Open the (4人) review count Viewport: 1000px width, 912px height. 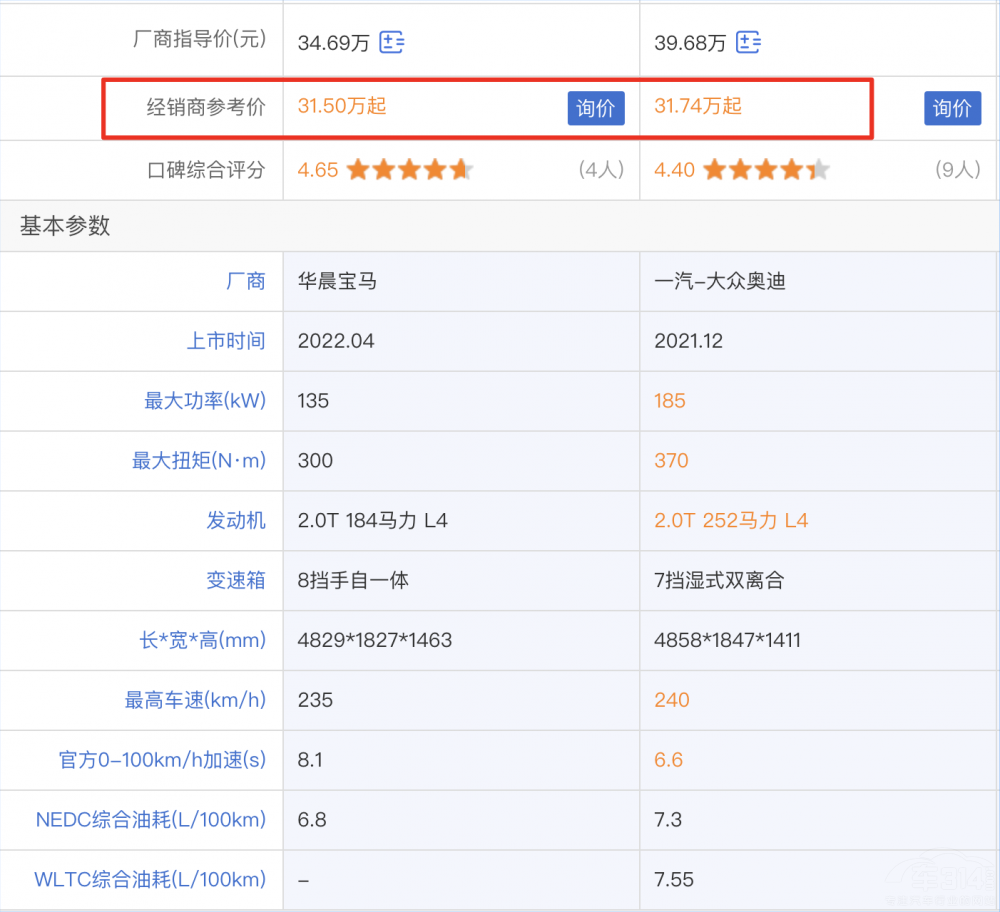point(601,170)
